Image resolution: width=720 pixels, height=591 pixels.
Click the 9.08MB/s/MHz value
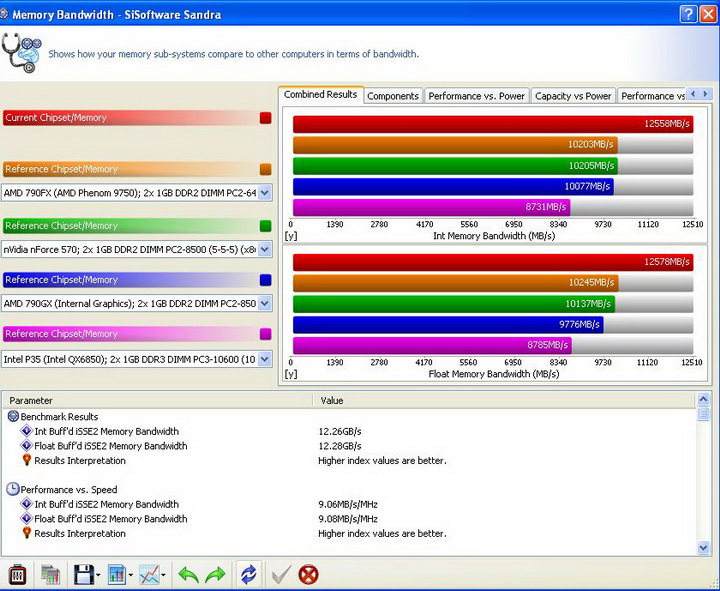348,519
